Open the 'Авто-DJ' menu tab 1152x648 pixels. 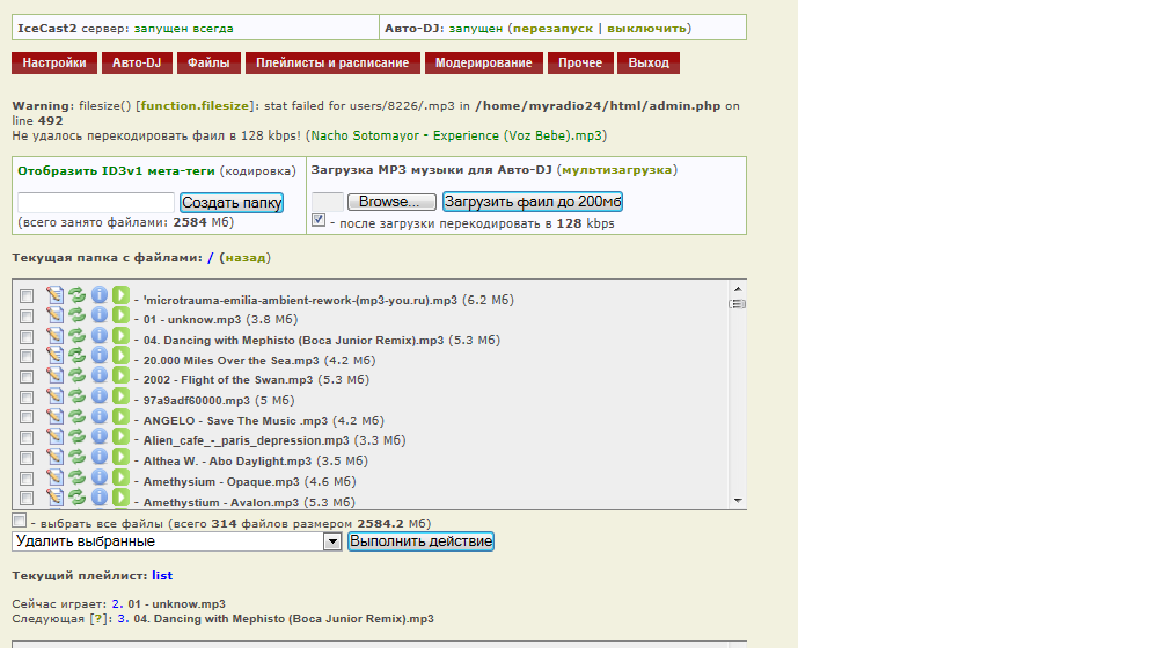[x=137, y=63]
